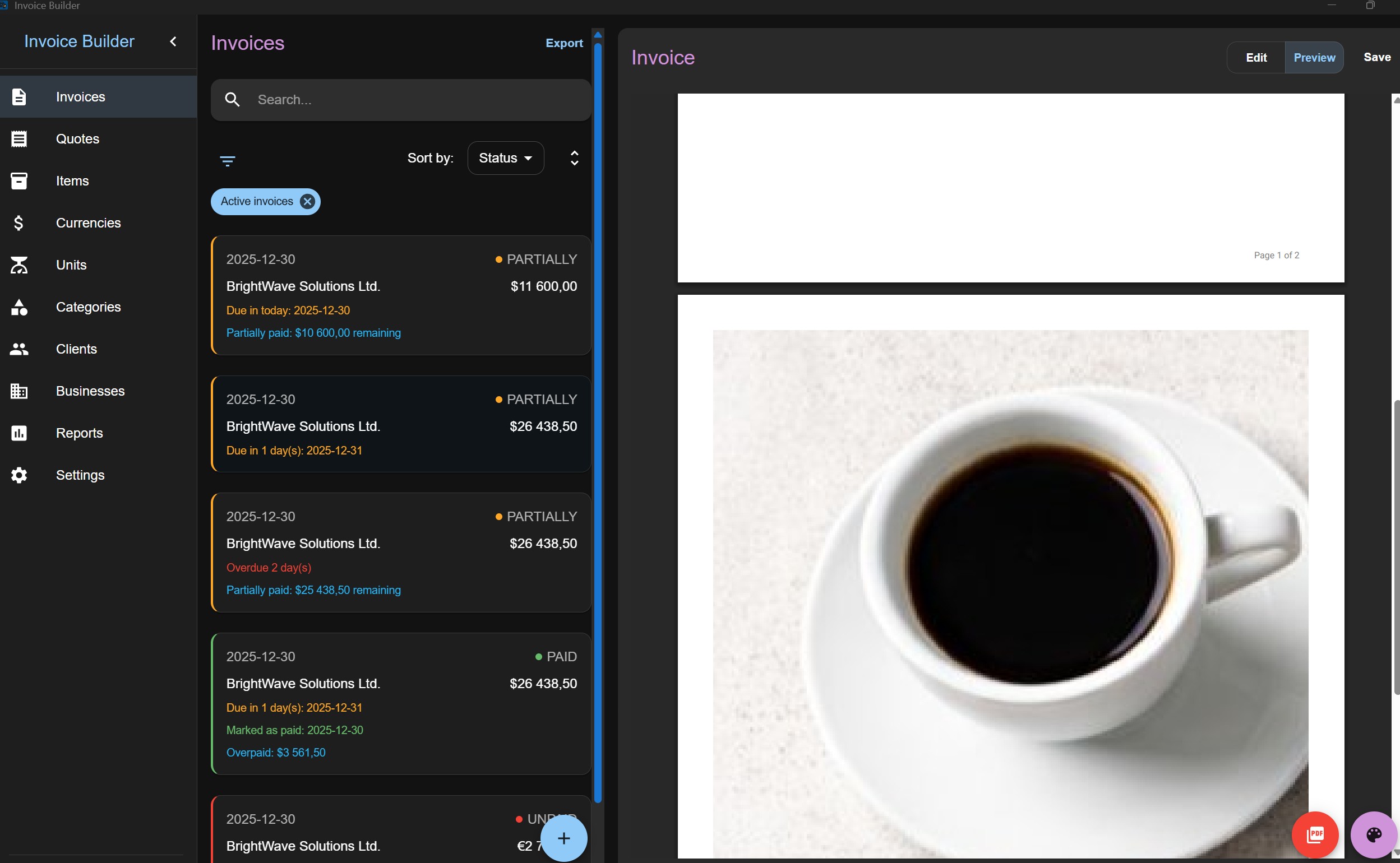Switch to Edit mode

(1256, 57)
